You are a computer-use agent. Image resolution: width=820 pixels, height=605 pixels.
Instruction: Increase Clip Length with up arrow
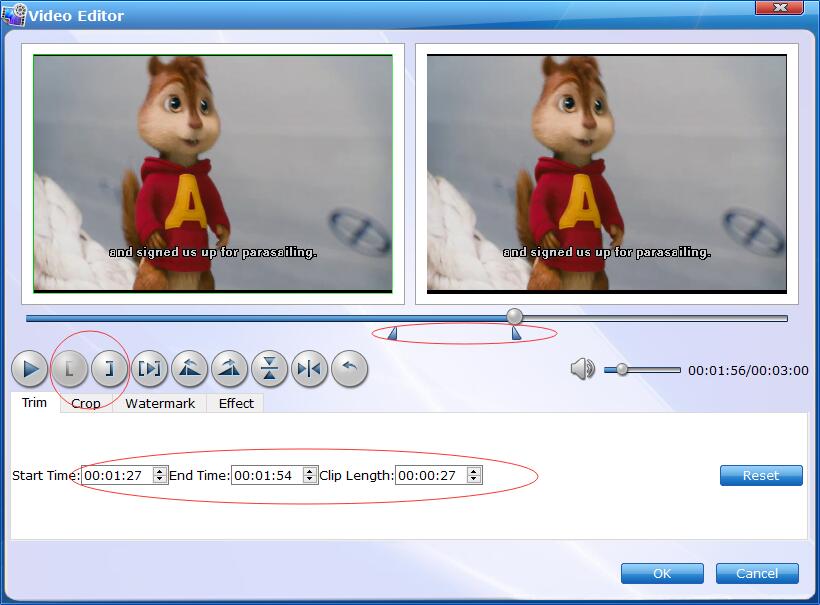click(474, 471)
